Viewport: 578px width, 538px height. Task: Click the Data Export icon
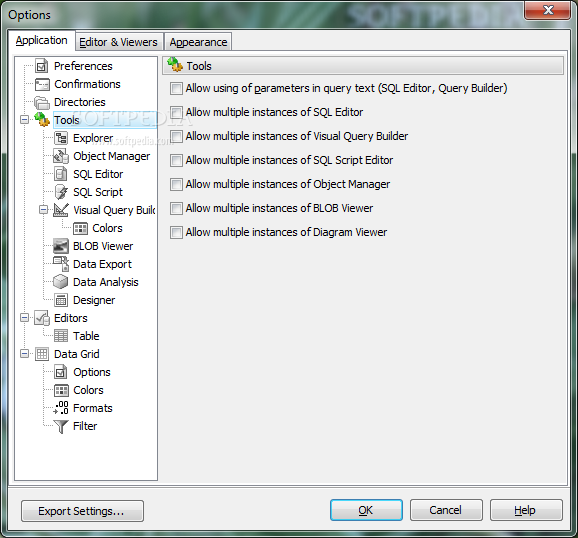[x=61, y=264]
